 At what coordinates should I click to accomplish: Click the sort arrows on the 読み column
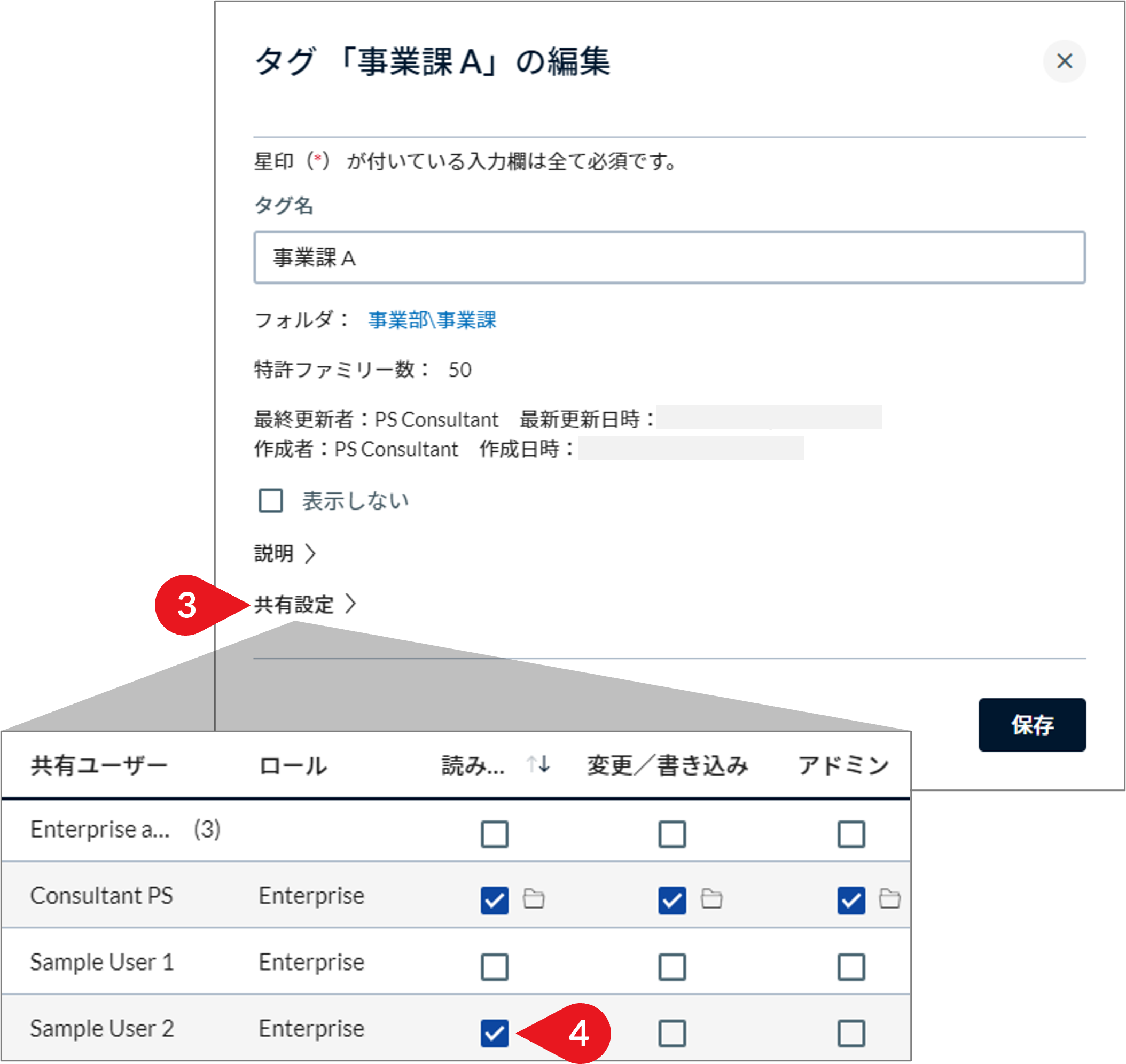pos(539,765)
